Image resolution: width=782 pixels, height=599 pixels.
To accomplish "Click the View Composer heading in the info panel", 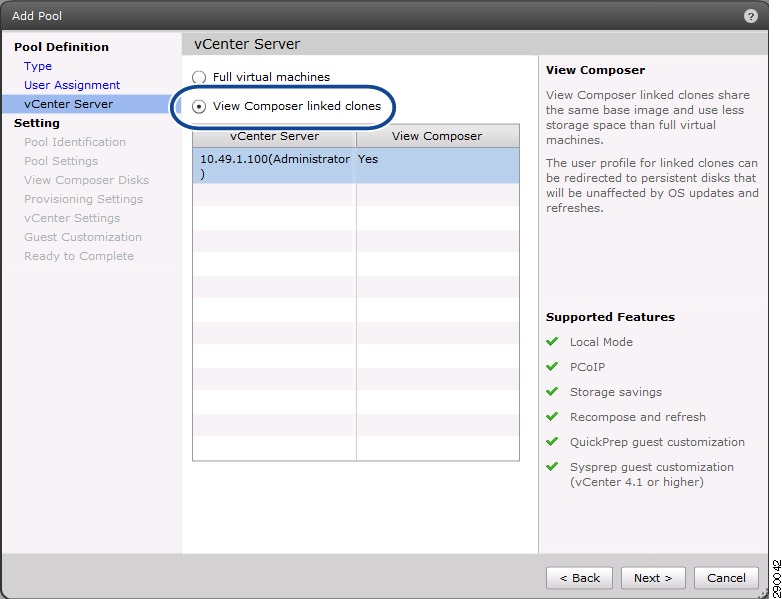I will point(595,70).
